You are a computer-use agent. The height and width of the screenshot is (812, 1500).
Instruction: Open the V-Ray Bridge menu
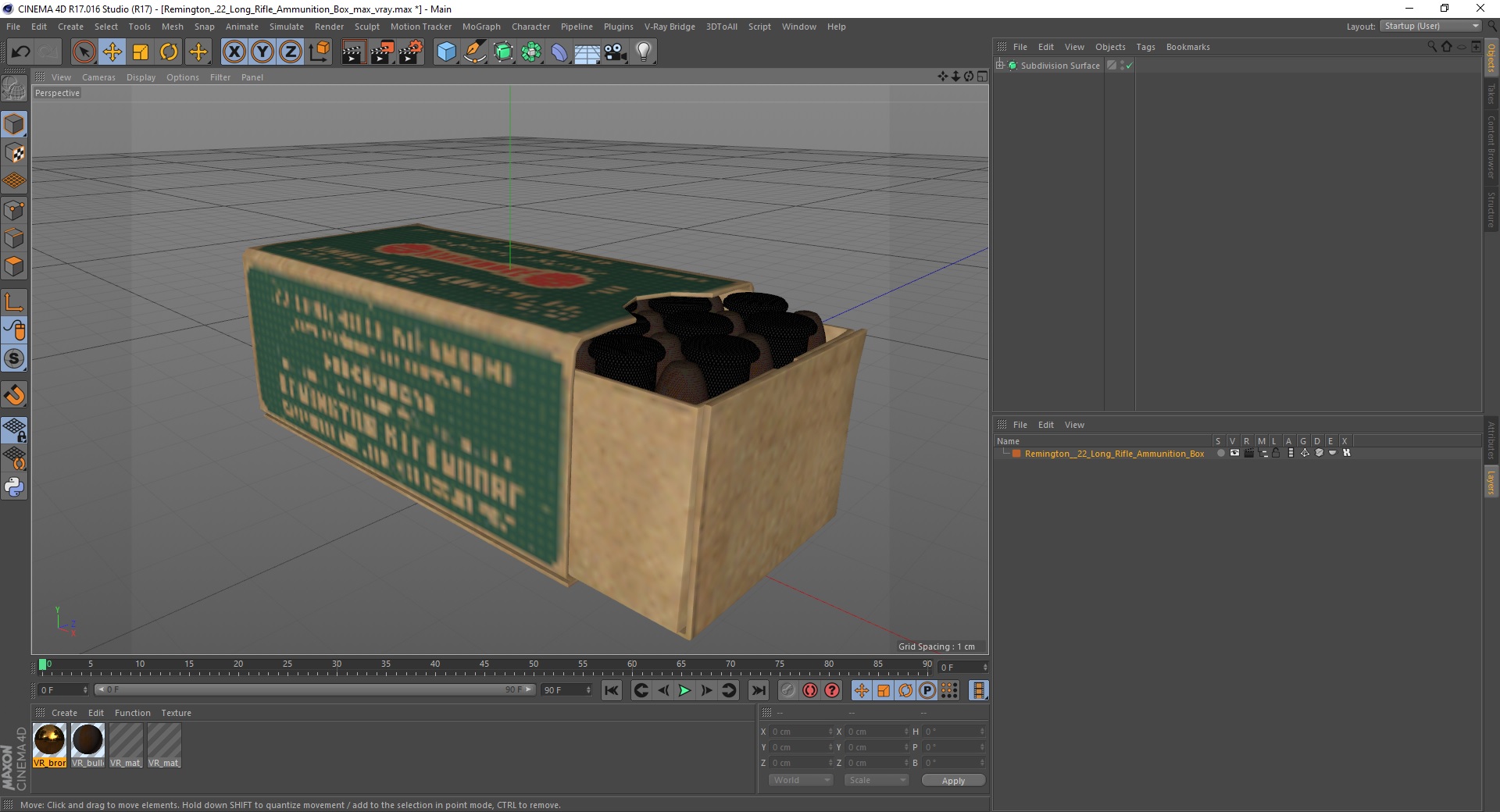[670, 27]
